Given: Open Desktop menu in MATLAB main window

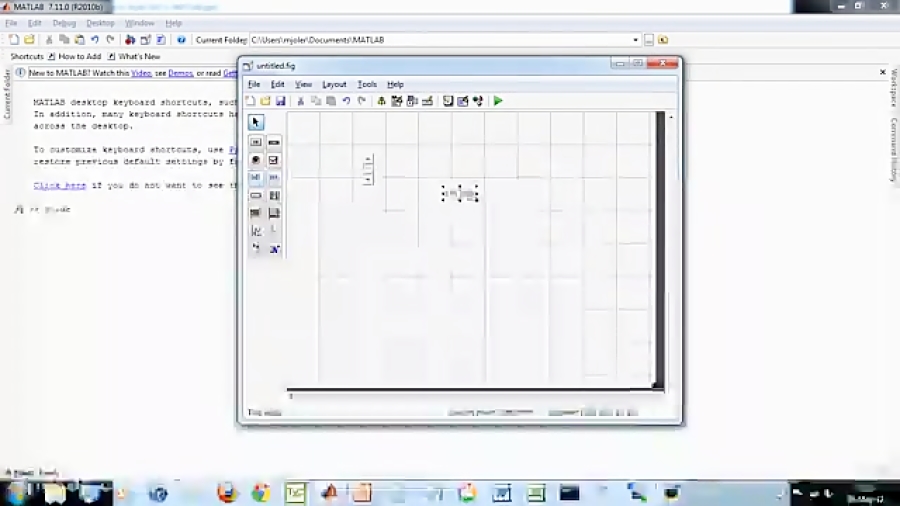Looking at the screenshot, I should [x=100, y=23].
